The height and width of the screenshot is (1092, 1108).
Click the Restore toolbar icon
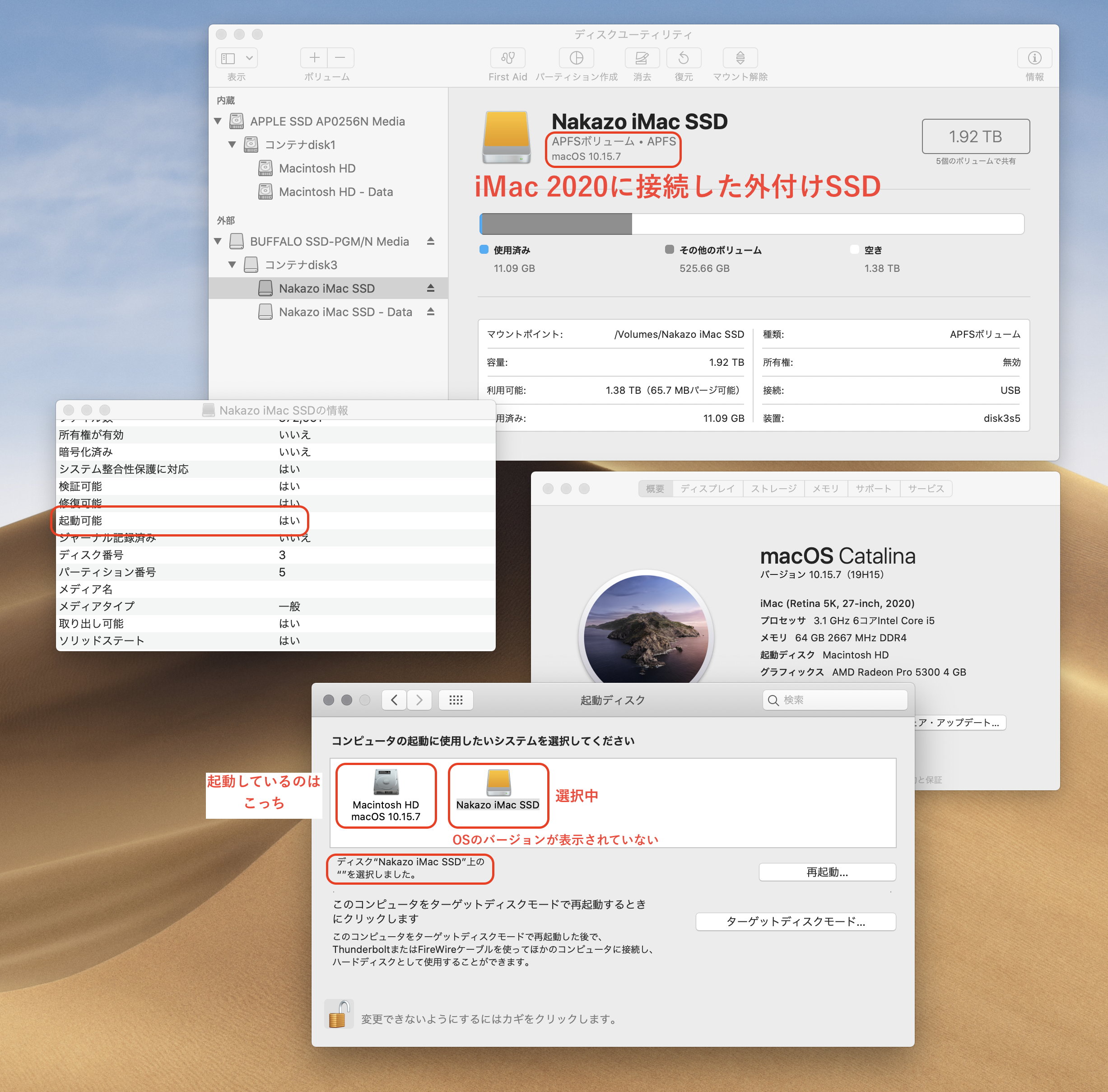coord(684,57)
